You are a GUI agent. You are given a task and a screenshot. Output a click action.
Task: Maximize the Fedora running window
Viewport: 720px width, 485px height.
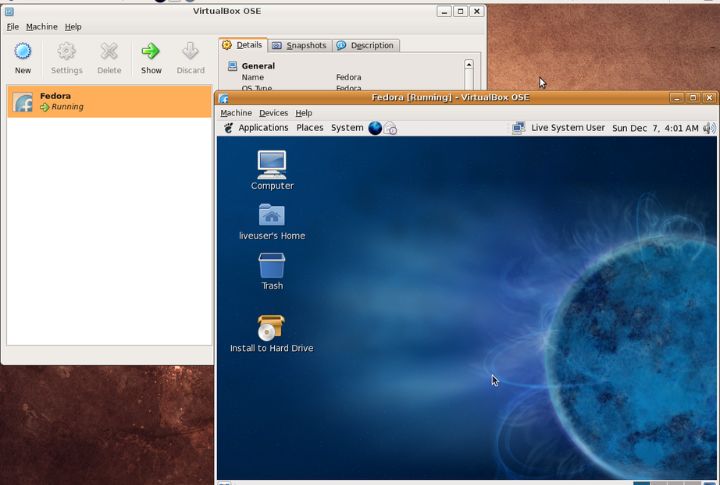click(693, 97)
